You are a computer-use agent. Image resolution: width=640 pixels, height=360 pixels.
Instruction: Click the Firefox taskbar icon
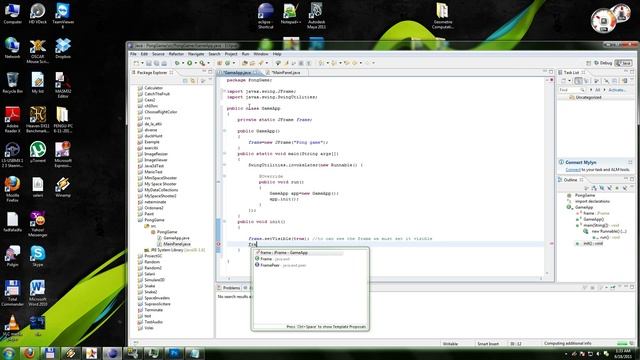click(x=29, y=353)
